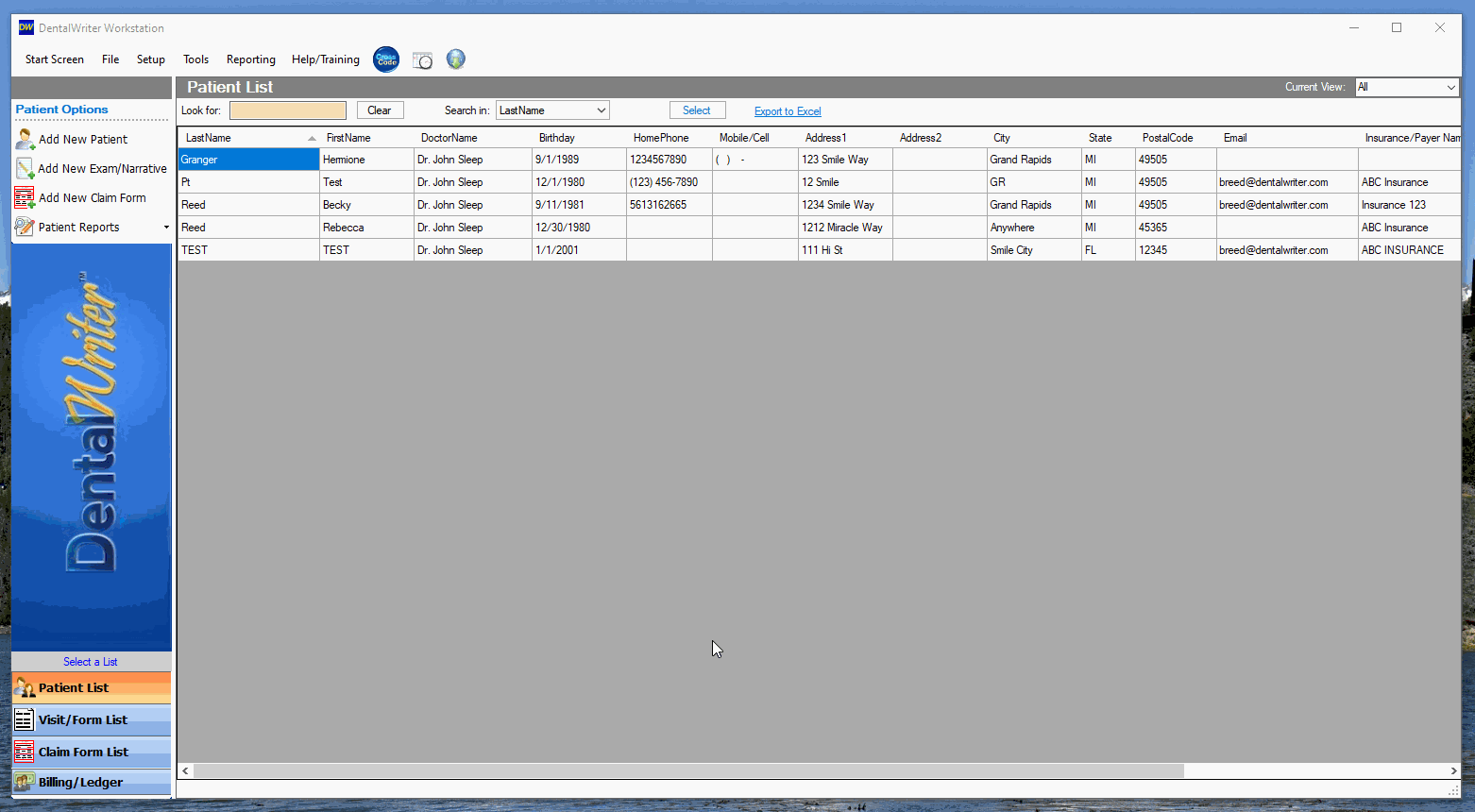
Task: Sort by the PostalCode column header
Action: tap(1176, 138)
